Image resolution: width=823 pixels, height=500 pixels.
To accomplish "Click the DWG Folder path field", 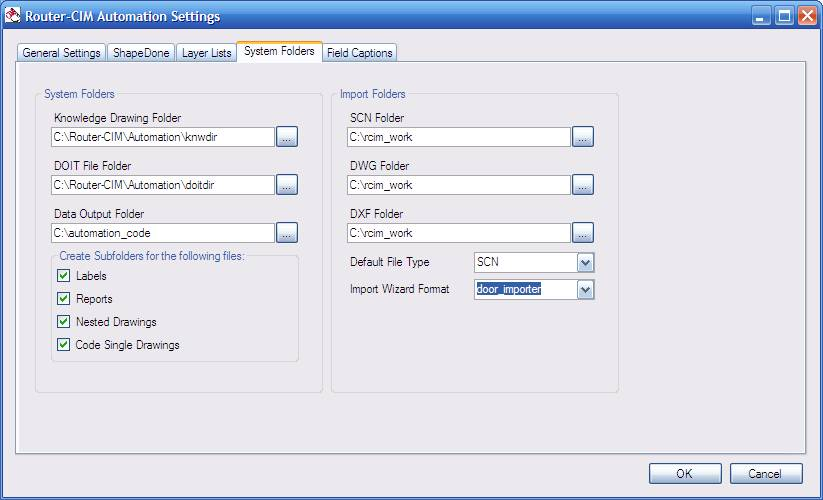I will pyautogui.click(x=459, y=185).
